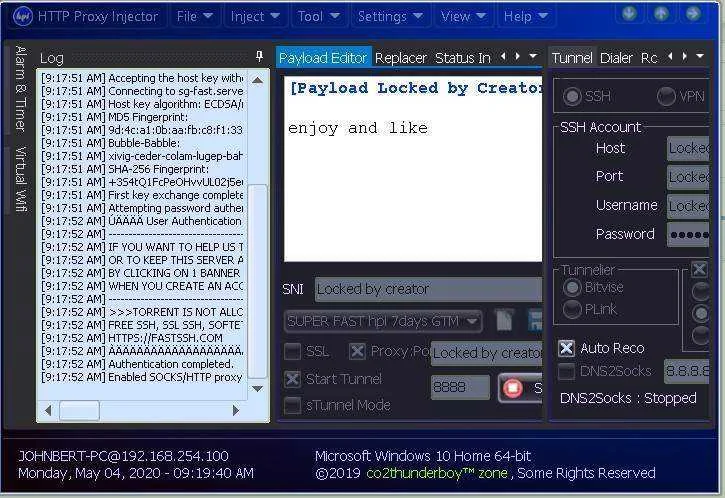The image size is (725, 498).
Task: Click log horizontal scroll right arrow
Action: coord(236,410)
